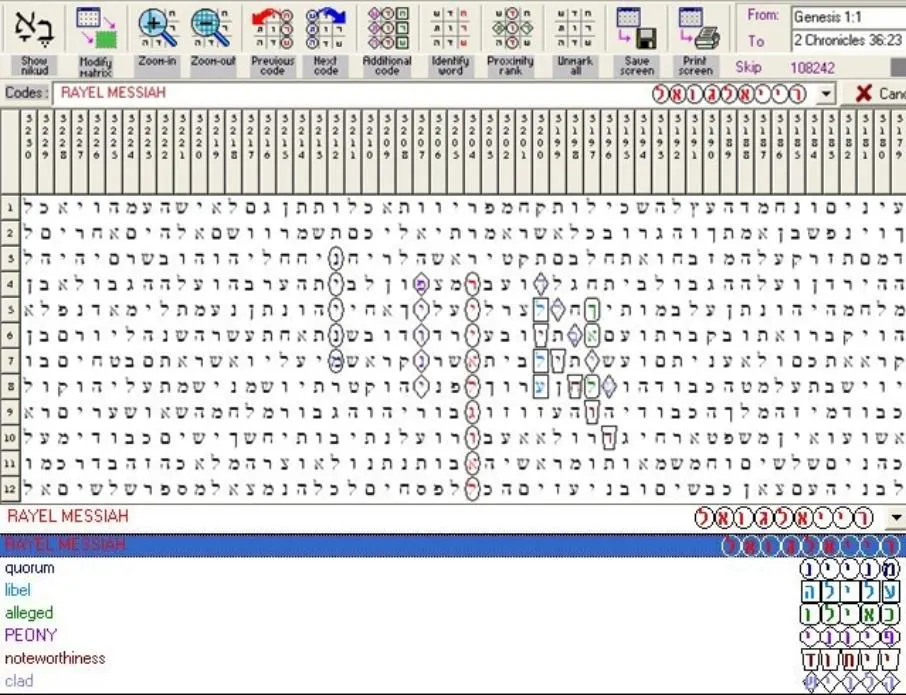Click the boxed Hebrew letters beside libel
Screen dimensions: 906x695
(850, 592)
